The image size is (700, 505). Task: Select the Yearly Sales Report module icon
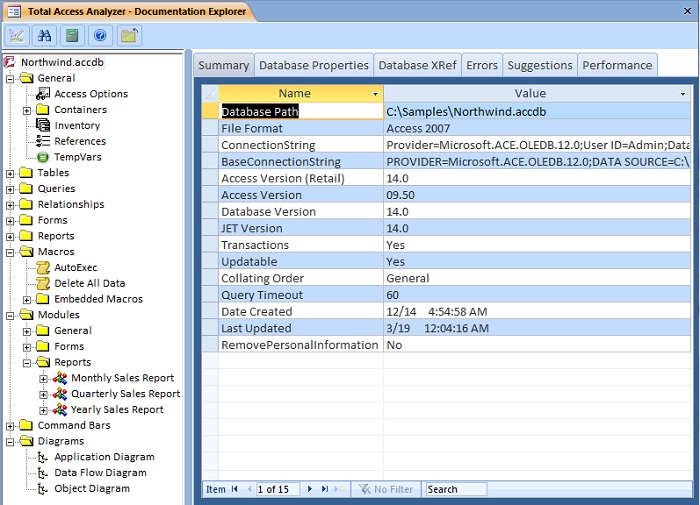click(x=60, y=409)
